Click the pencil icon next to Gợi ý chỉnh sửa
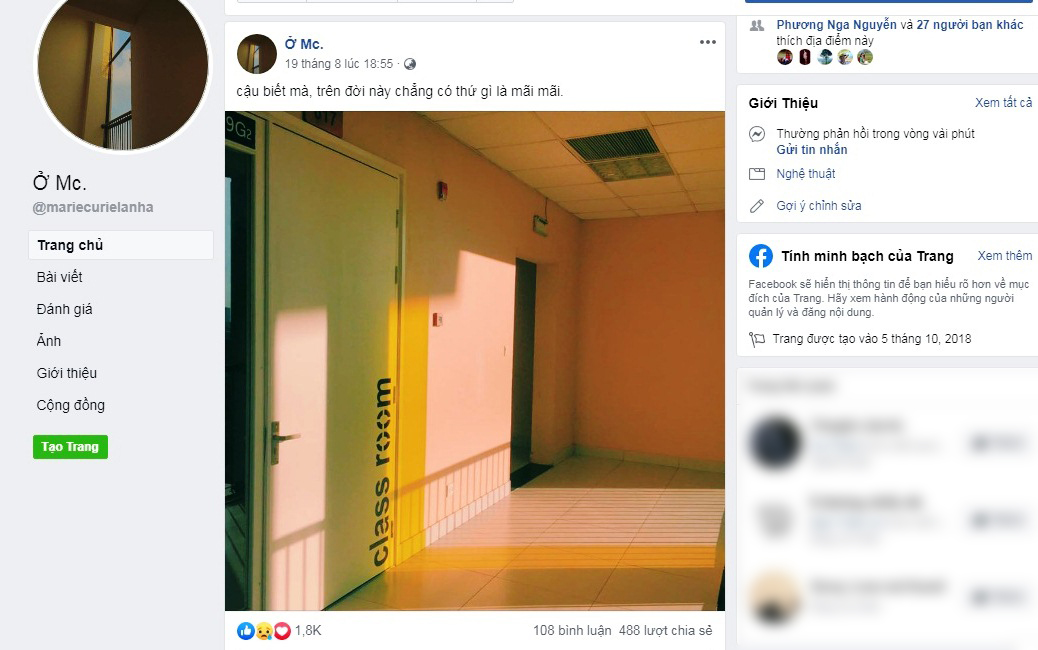Screen dimensions: 1038x650 click(x=757, y=206)
